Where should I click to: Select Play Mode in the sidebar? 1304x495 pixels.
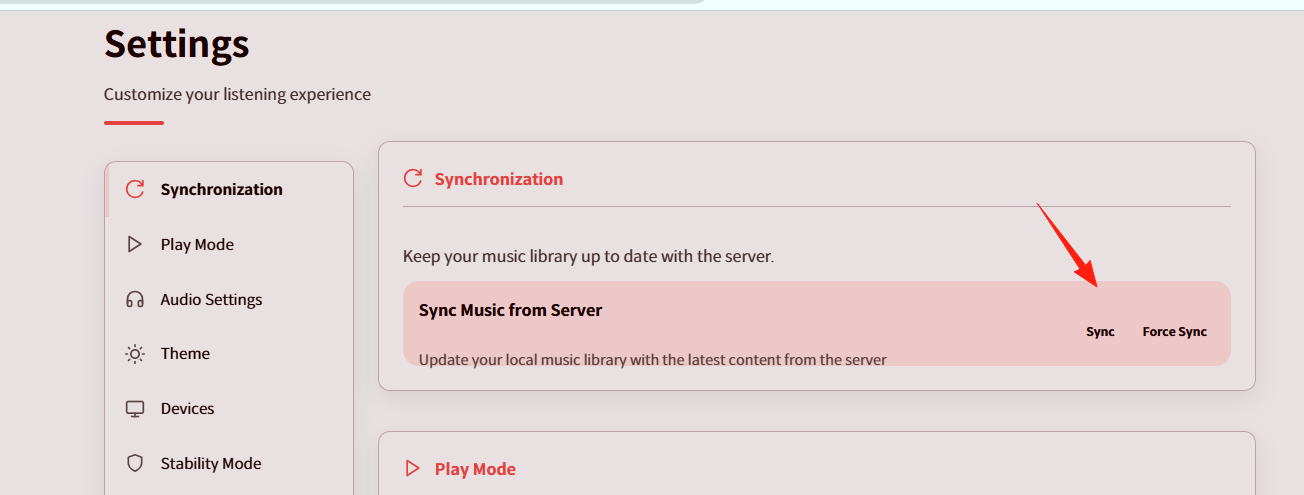[x=229, y=244]
